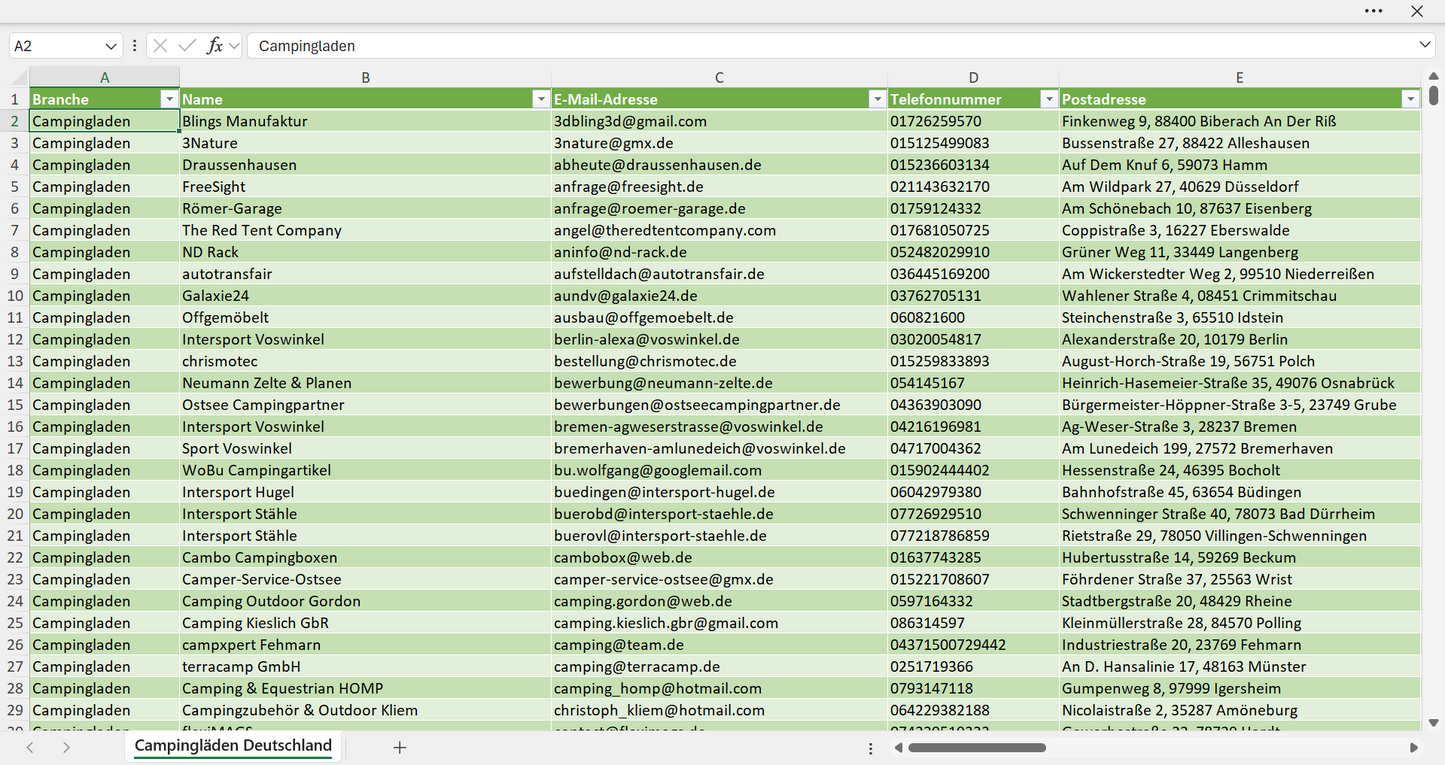The image size is (1445, 765).
Task: Open the E-Mail-Adresse filter dropdown
Action: pyautogui.click(x=877, y=99)
